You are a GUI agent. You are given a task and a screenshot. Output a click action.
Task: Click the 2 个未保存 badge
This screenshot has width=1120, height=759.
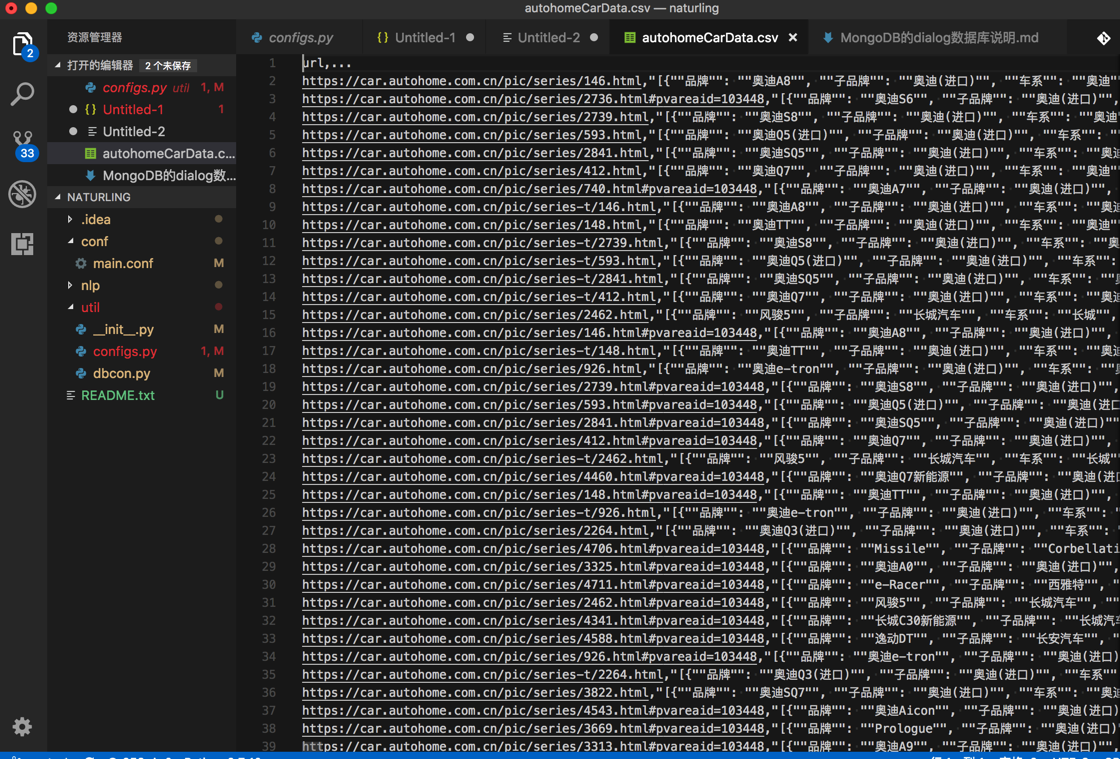click(x=168, y=65)
